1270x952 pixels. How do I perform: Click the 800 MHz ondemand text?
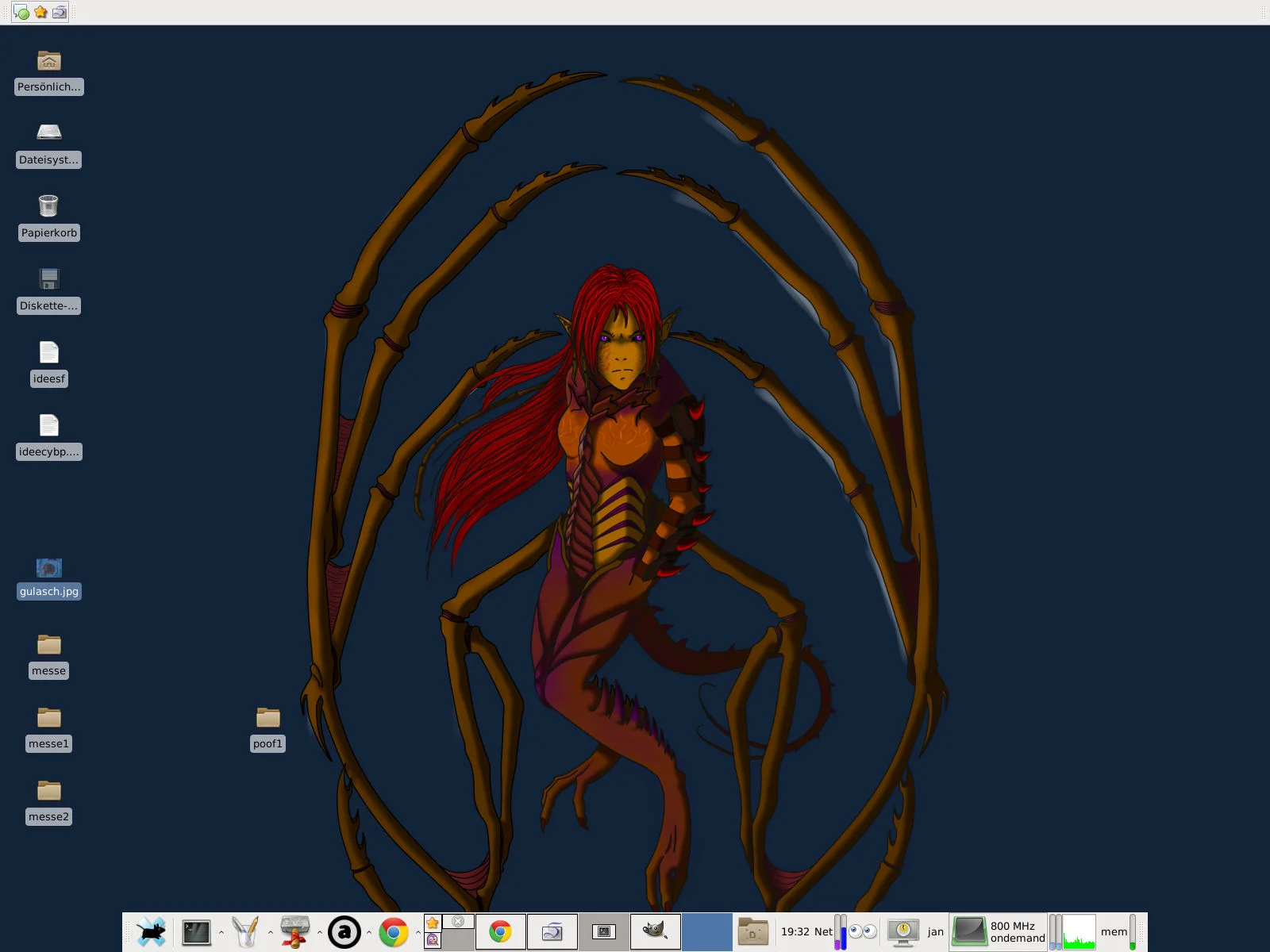coord(1018,932)
